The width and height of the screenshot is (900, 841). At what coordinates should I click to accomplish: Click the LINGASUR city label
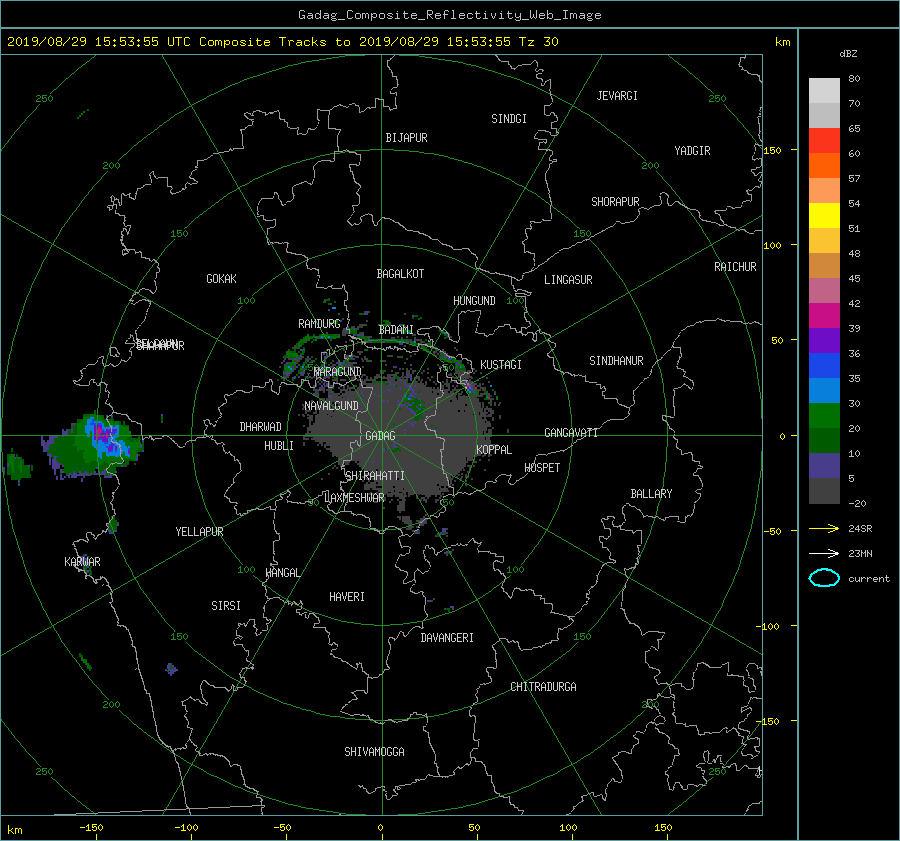pos(568,280)
